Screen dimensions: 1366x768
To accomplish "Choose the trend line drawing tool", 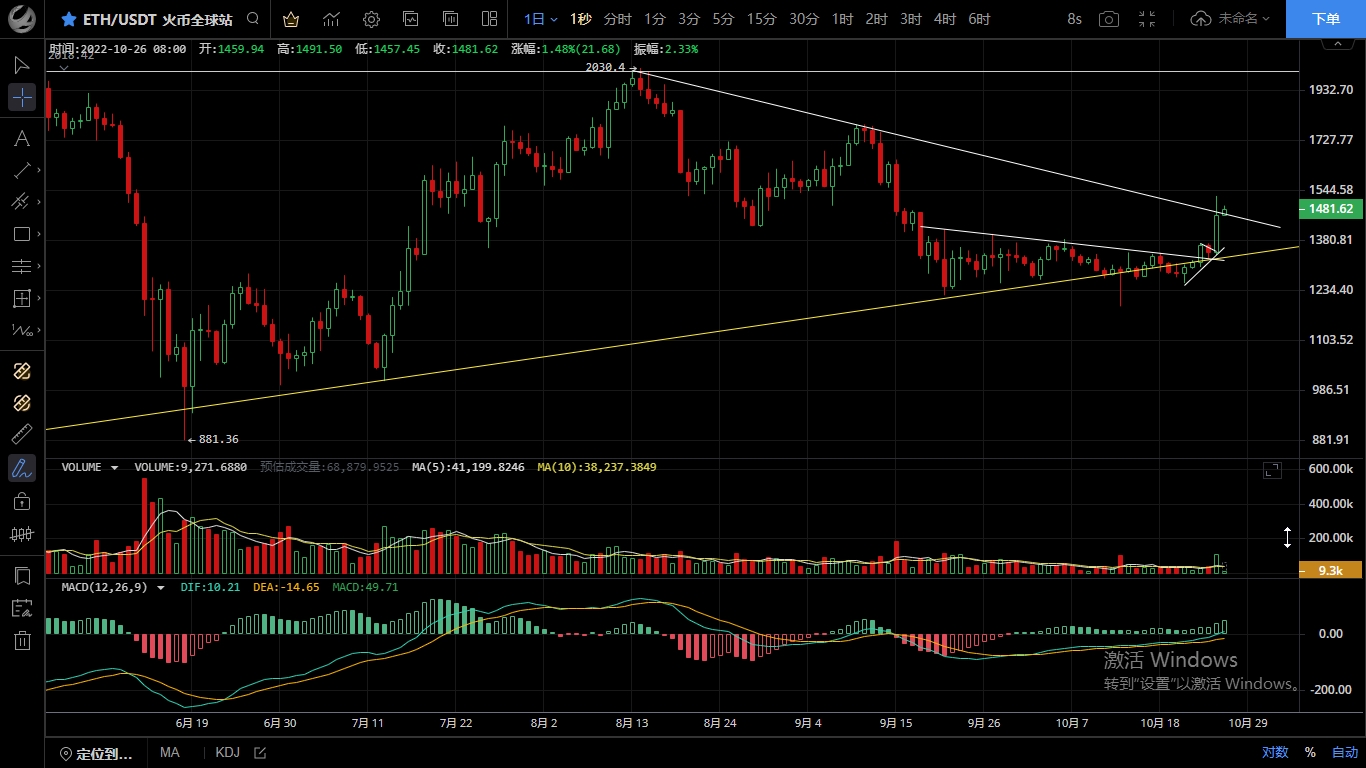I will [22, 170].
